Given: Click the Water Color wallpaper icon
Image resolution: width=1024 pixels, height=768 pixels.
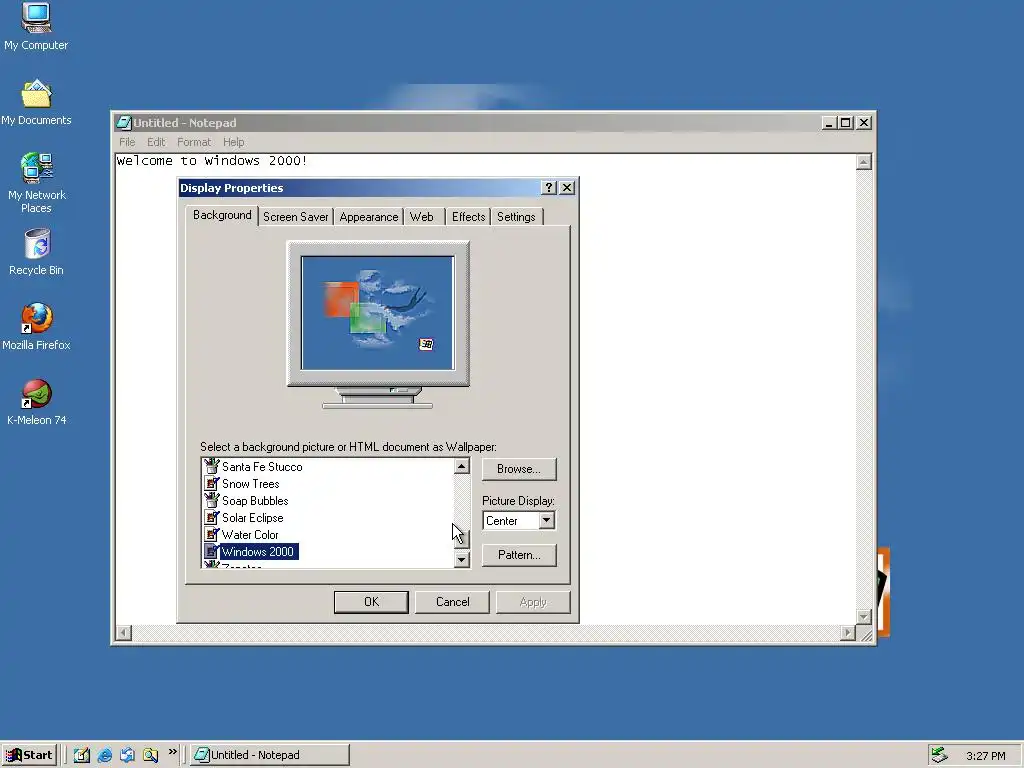Looking at the screenshot, I should [x=212, y=534].
